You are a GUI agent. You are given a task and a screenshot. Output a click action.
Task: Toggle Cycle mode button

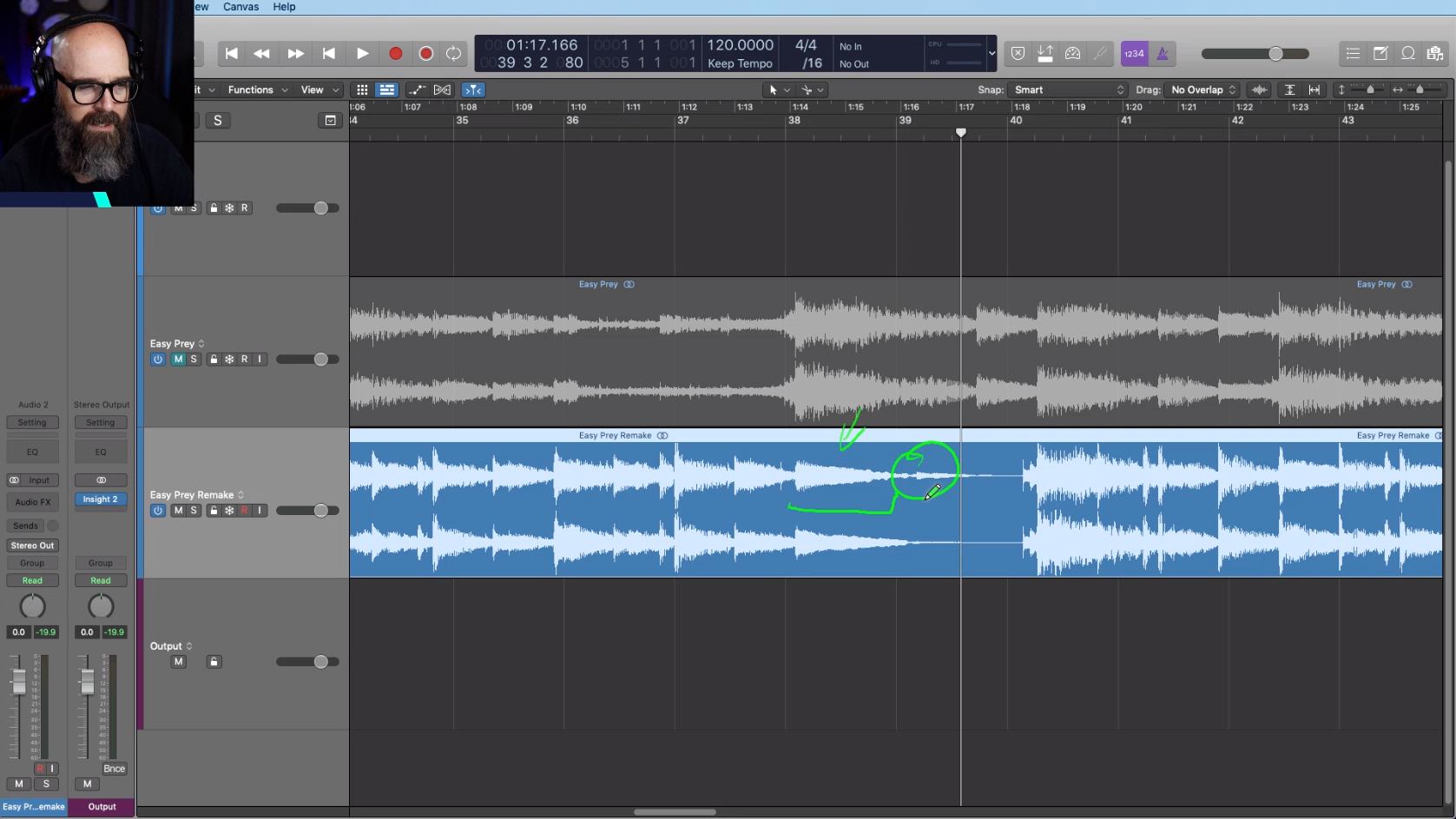453,54
